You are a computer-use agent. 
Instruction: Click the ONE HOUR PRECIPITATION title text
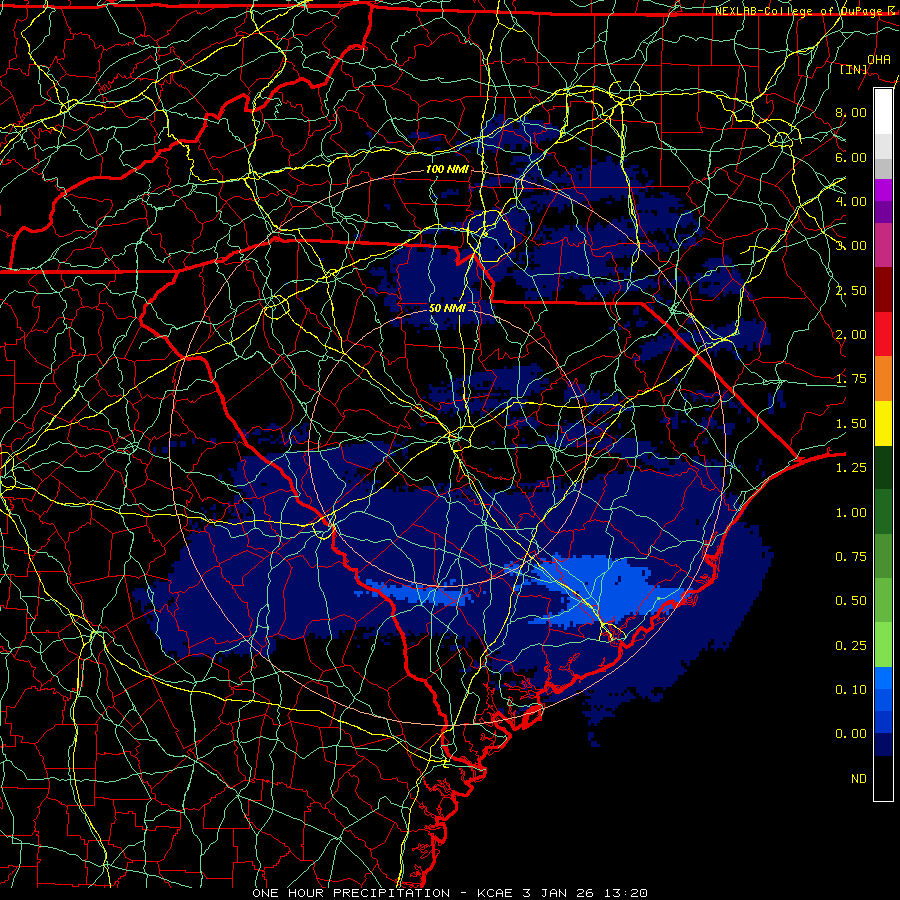click(x=351, y=893)
